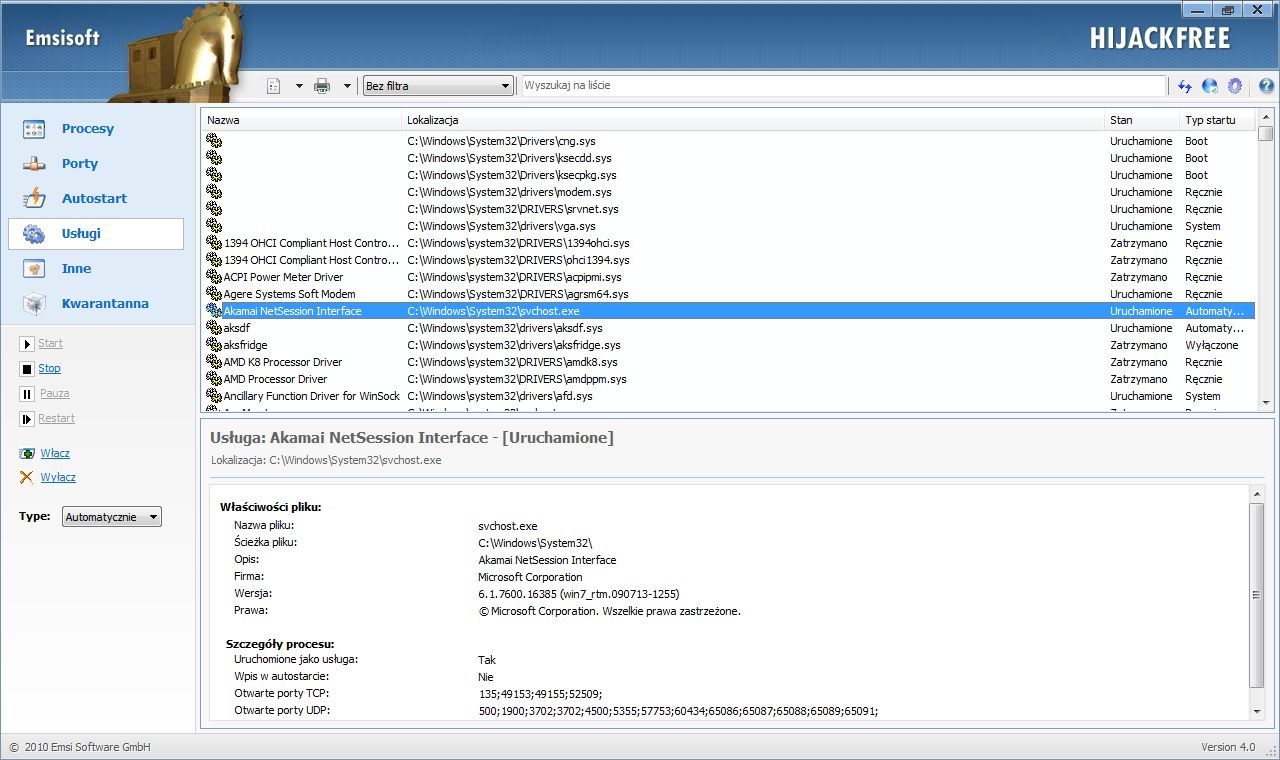Open the 'Bez filtra' filter dropdown
Viewport: 1280px width, 760px height.
[x=438, y=86]
